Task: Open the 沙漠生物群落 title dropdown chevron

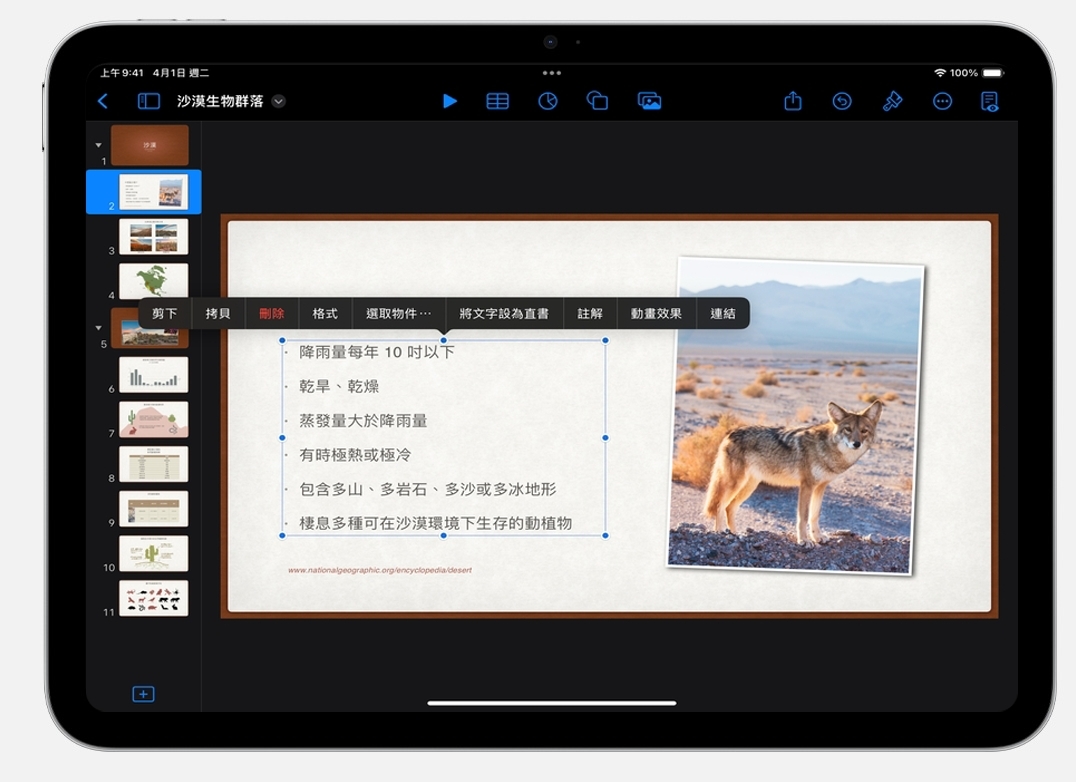Action: tap(279, 101)
